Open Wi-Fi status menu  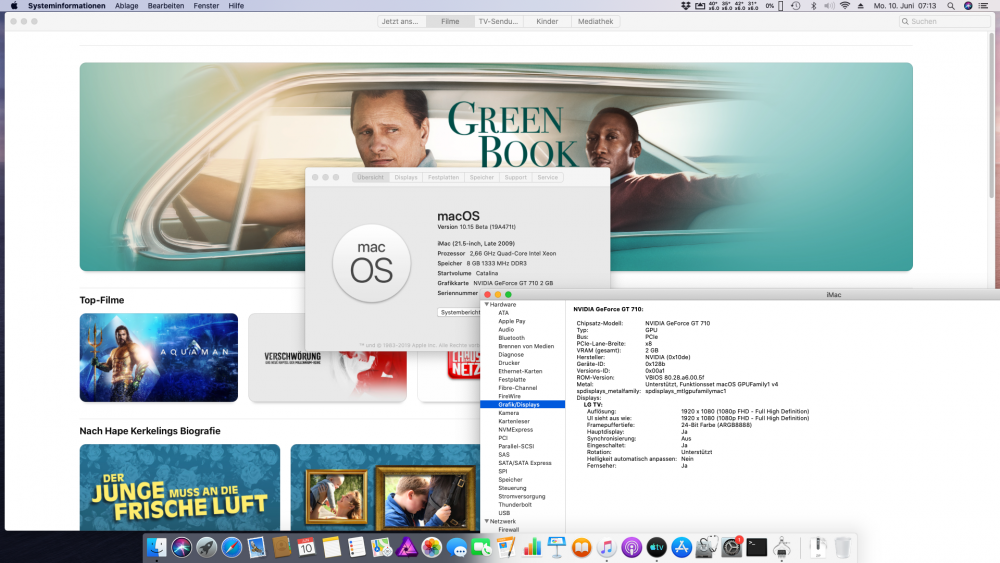coord(844,6)
